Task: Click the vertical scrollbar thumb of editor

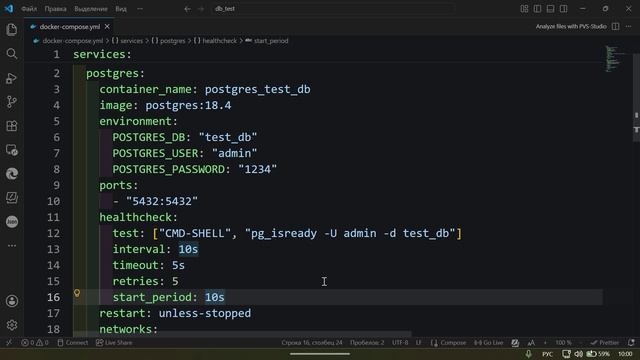Action: [x=636, y=97]
